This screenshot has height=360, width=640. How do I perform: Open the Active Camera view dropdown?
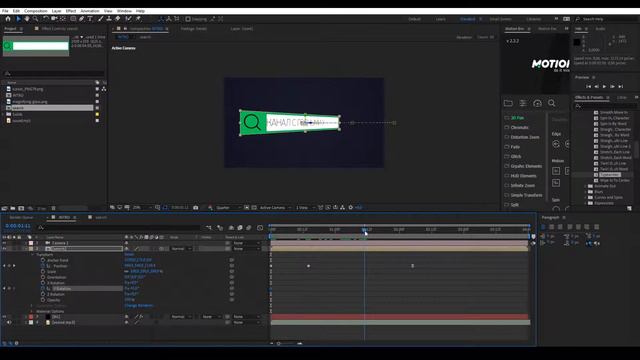click(x=275, y=208)
